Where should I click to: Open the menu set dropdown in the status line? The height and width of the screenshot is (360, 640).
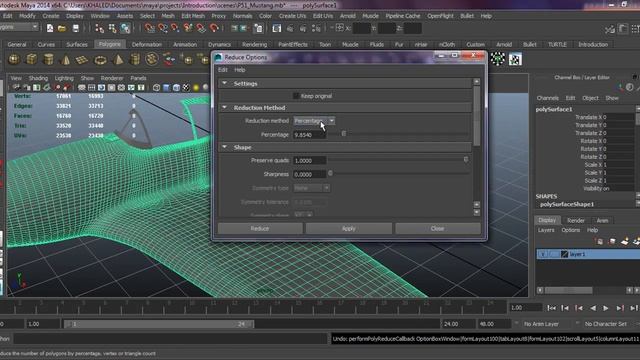point(19,27)
